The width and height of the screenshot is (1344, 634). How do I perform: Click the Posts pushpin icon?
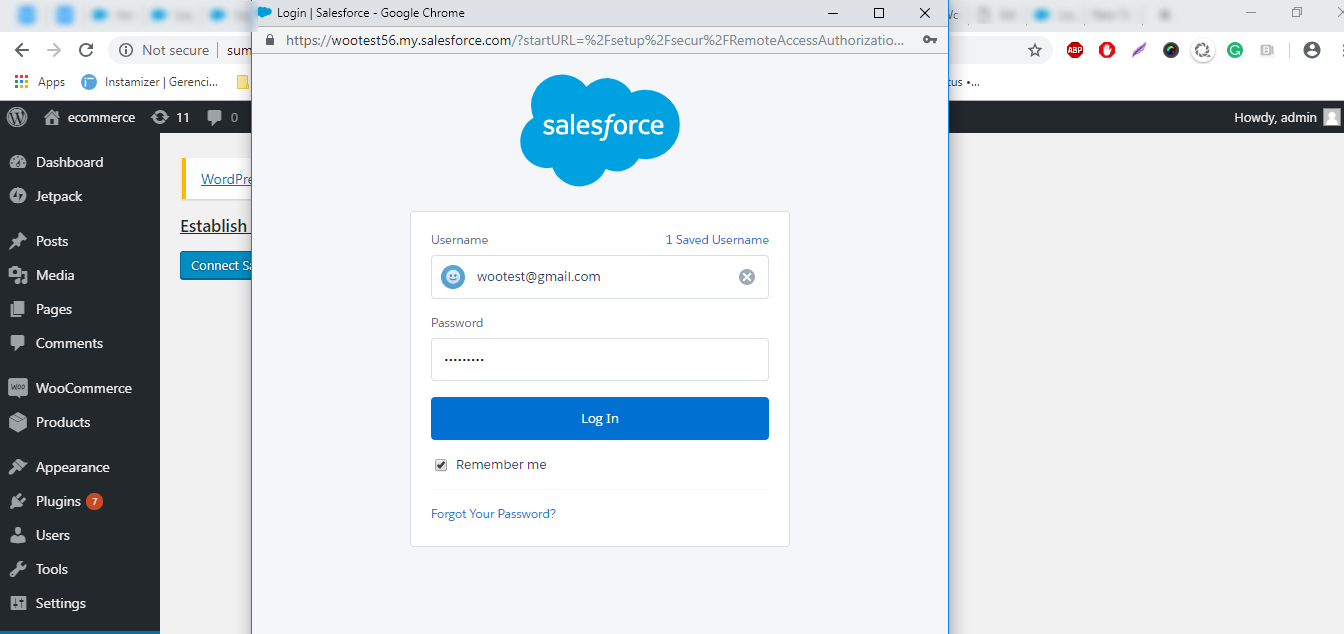[x=17, y=241]
